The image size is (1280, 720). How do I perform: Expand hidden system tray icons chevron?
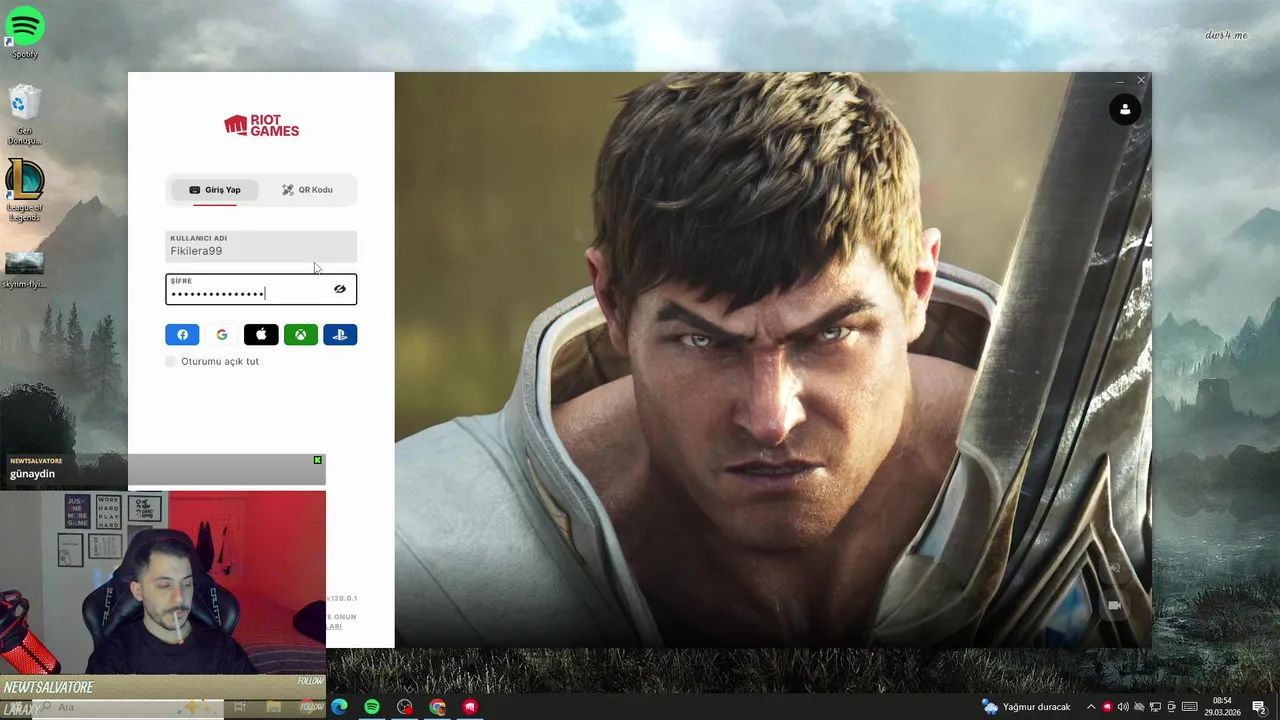1091,707
